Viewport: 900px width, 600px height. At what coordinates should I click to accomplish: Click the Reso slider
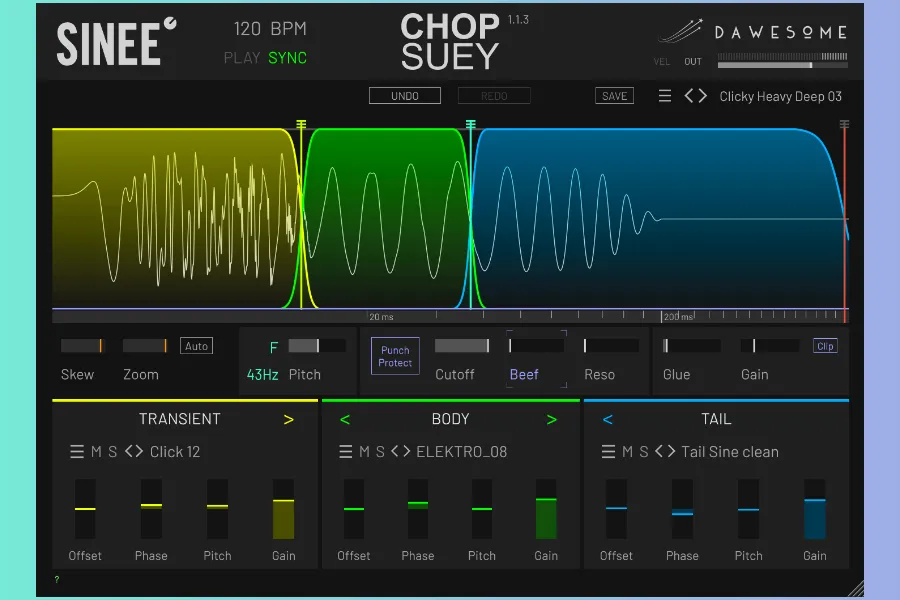[611, 346]
